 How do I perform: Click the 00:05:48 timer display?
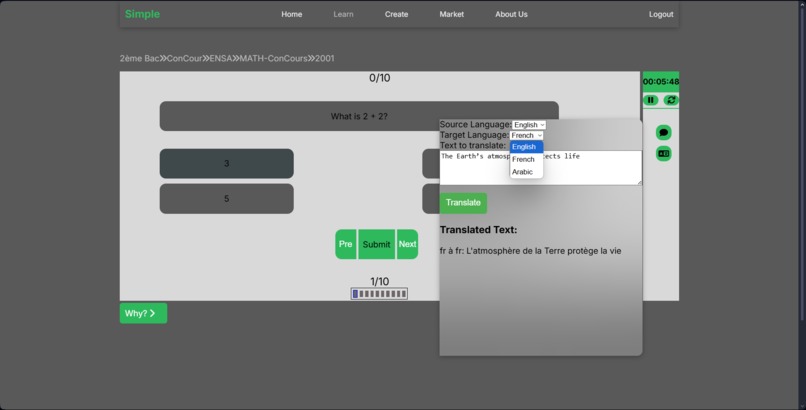[x=661, y=82]
